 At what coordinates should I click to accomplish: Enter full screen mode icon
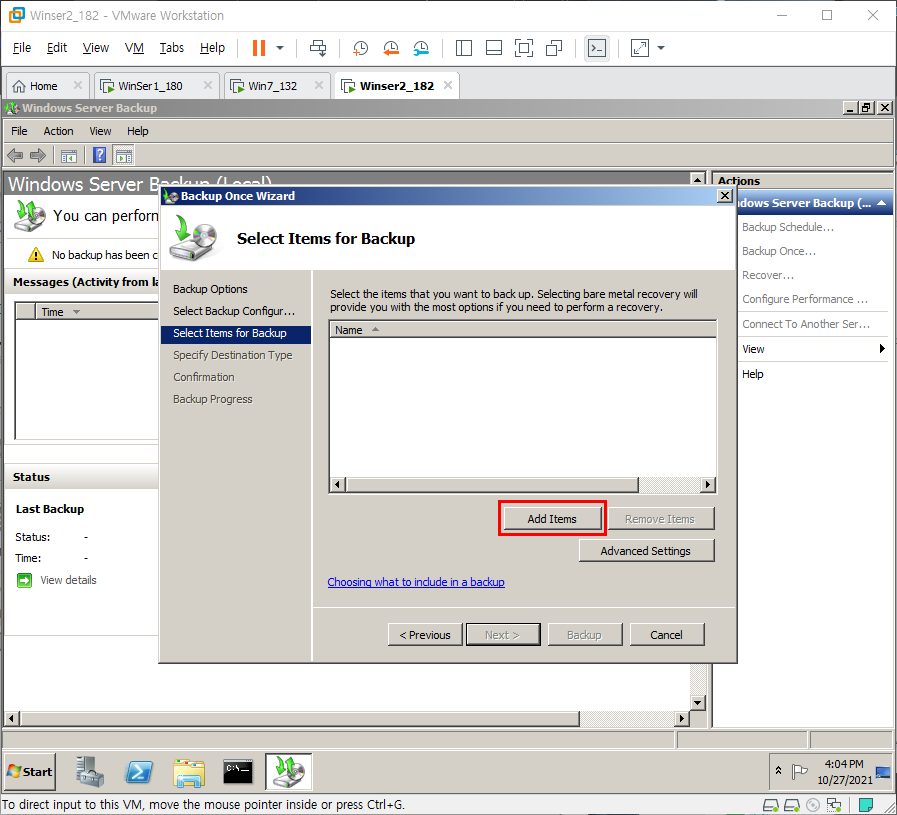pyautogui.click(x=523, y=48)
